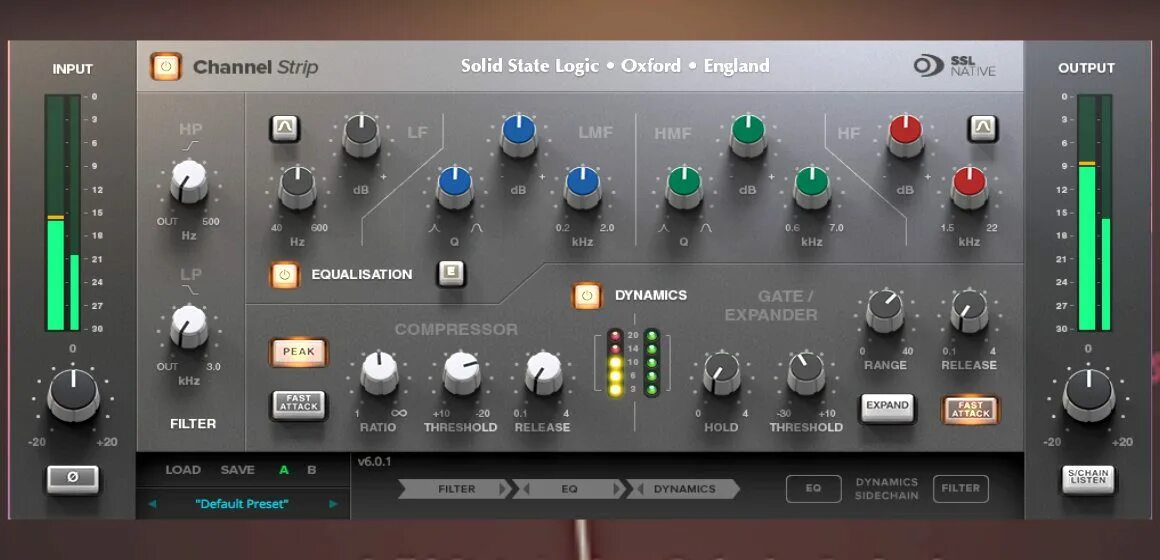Image resolution: width=1160 pixels, height=560 pixels.
Task: Click the Output gain knob
Action: (x=1088, y=395)
